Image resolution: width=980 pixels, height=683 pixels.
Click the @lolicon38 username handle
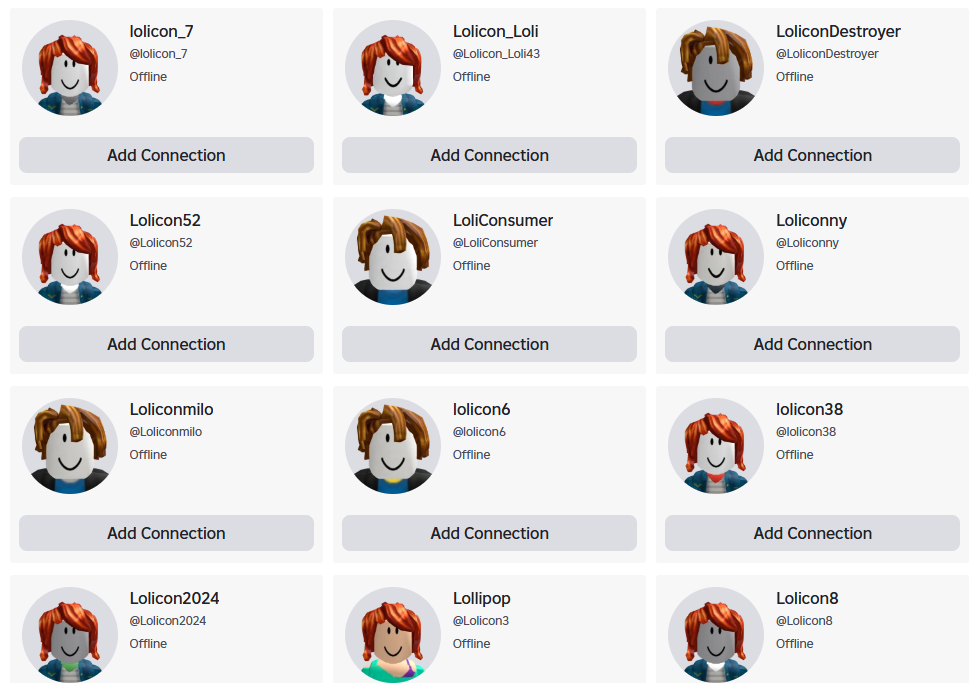(806, 432)
